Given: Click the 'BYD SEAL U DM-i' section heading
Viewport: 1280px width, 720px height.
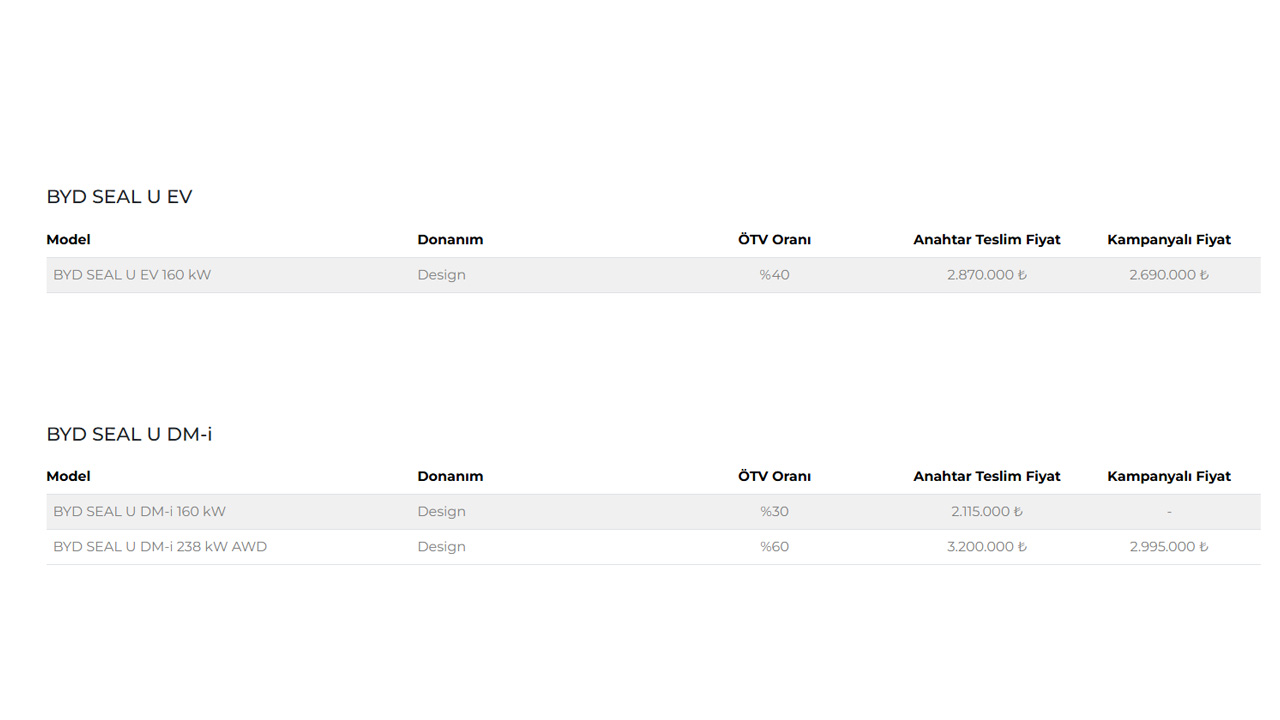Looking at the screenshot, I should point(129,434).
